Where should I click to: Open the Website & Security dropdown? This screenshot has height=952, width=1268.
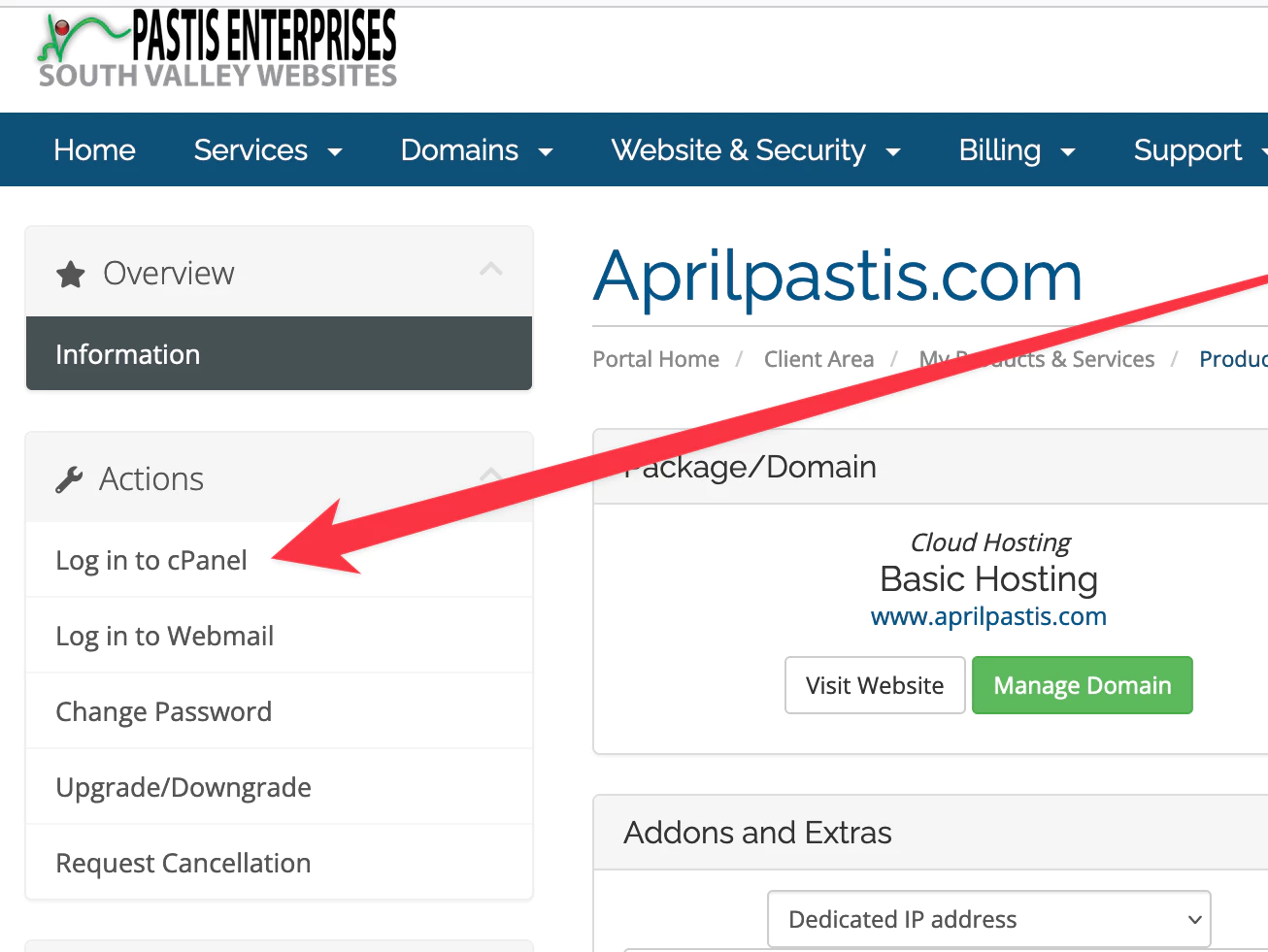point(755,149)
